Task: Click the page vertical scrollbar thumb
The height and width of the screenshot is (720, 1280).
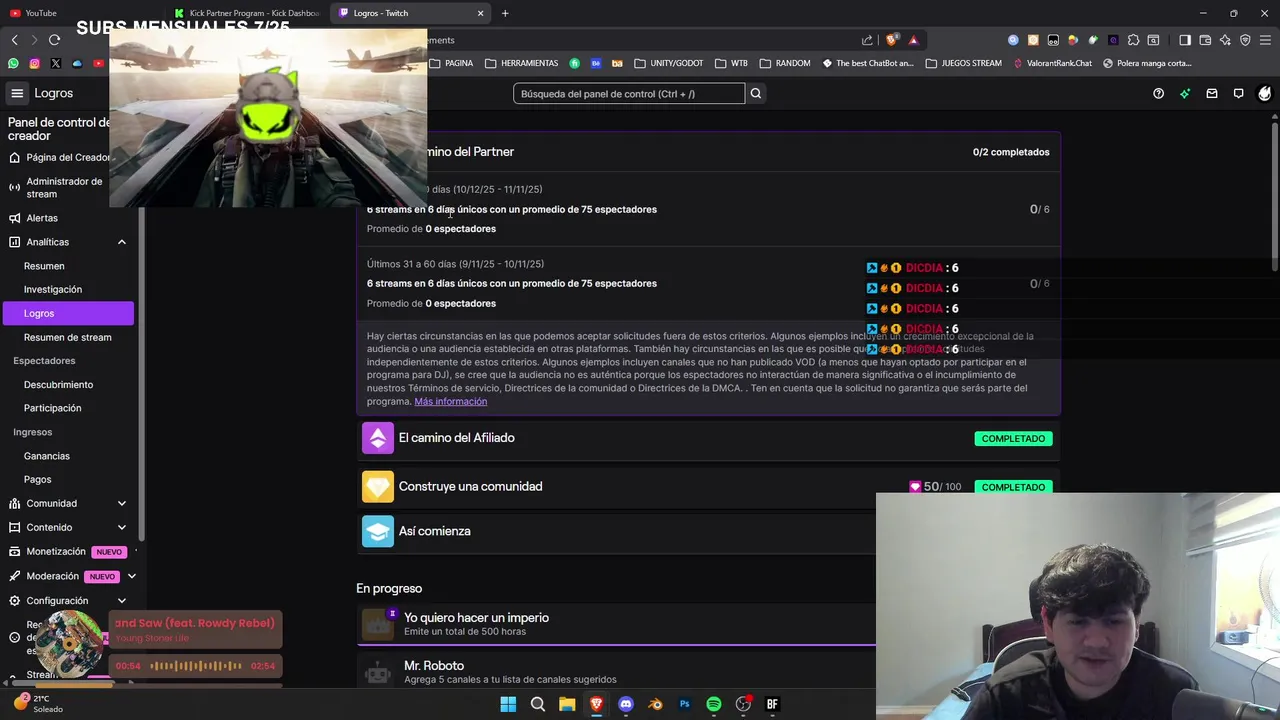Action: (1274, 195)
